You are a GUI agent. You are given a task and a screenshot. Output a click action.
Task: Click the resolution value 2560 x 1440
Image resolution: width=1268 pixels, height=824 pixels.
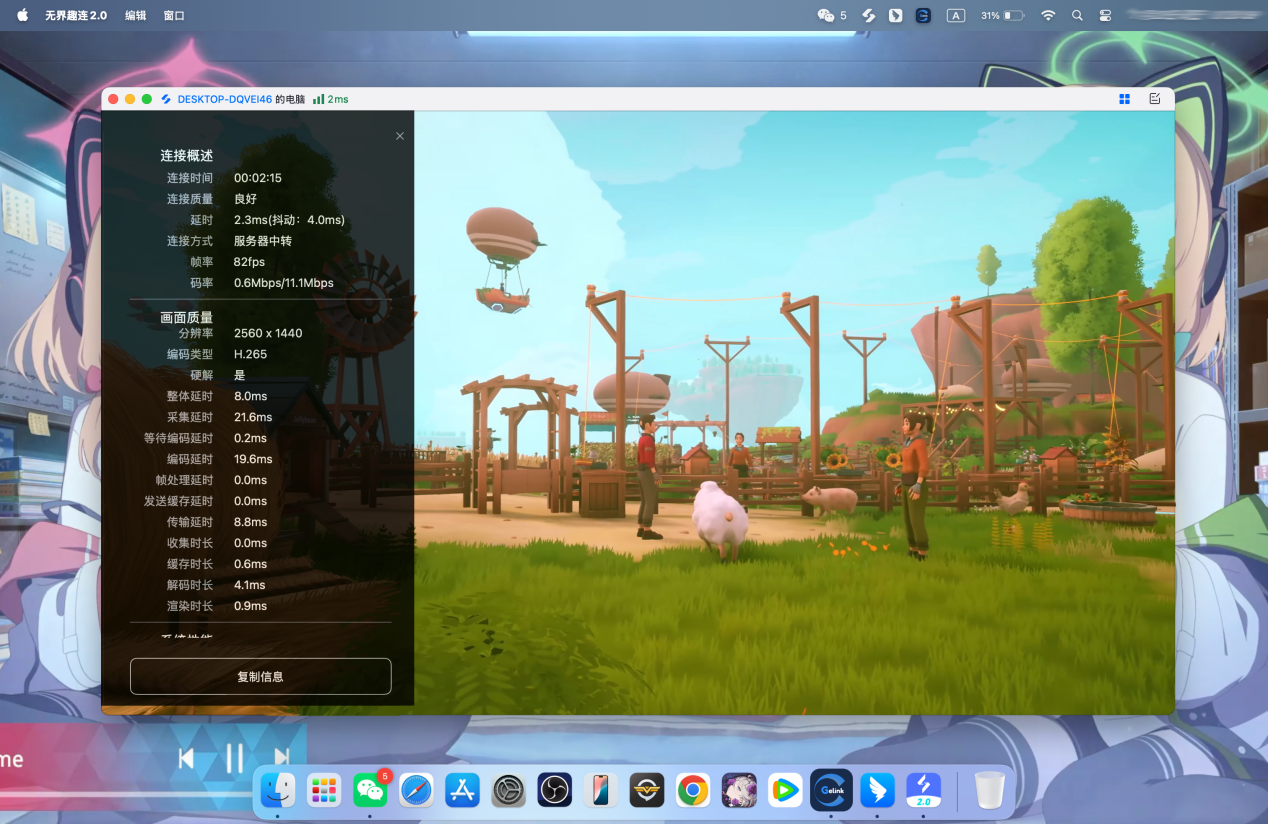pyautogui.click(x=268, y=333)
